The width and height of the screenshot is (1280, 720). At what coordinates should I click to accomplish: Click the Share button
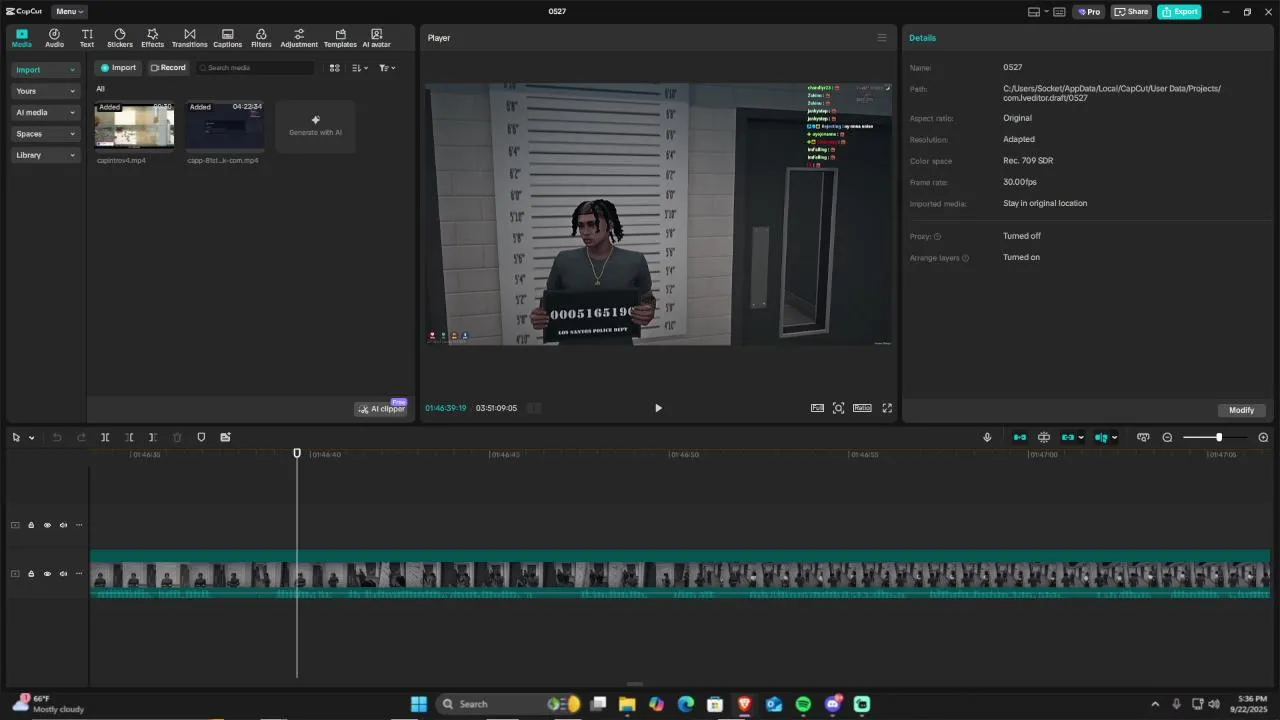tap(1131, 12)
